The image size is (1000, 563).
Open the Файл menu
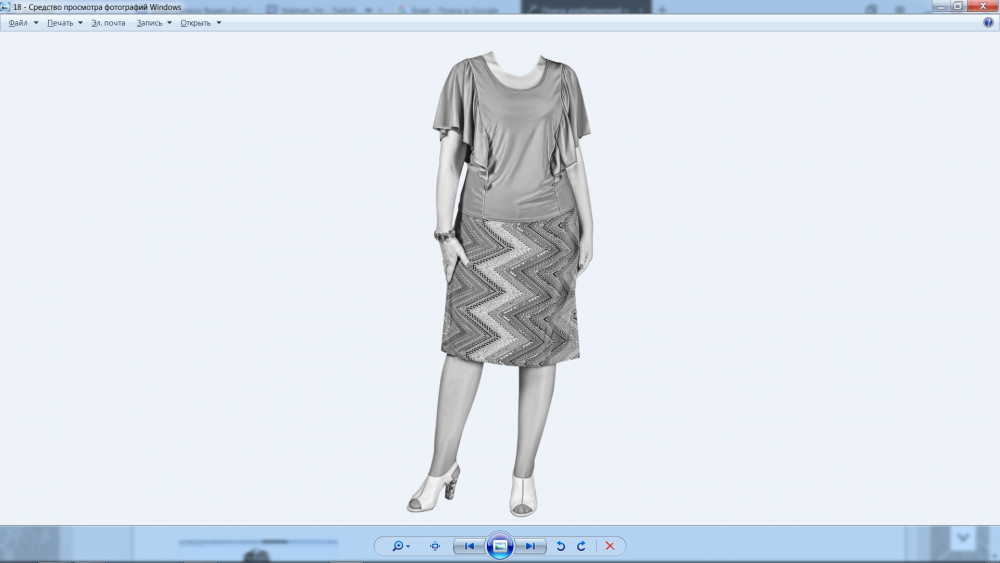23,23
